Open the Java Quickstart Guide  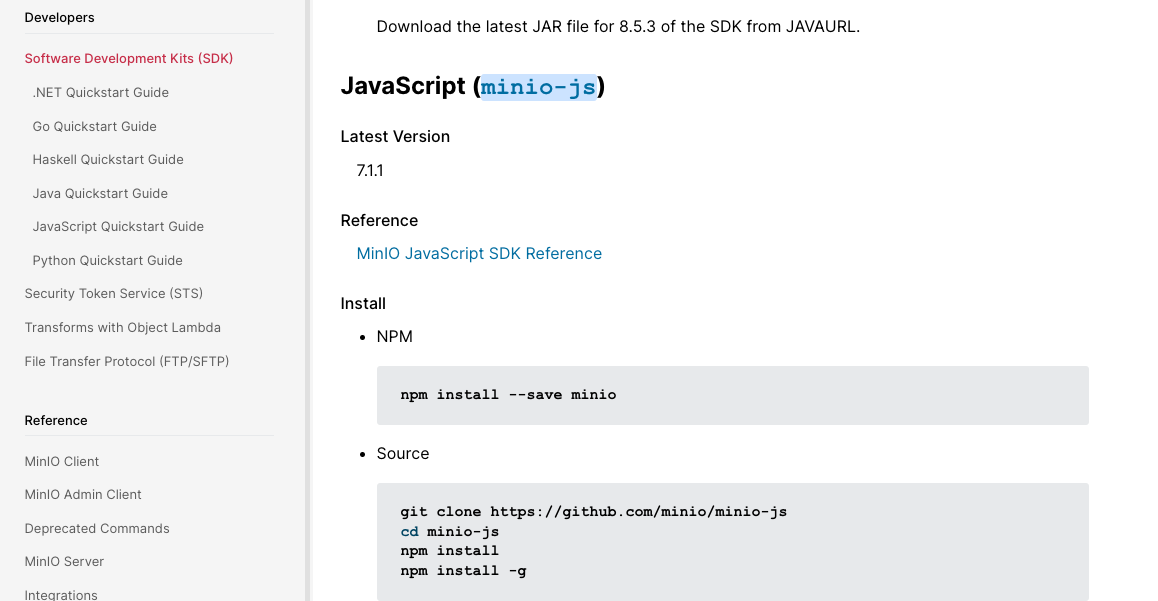100,194
